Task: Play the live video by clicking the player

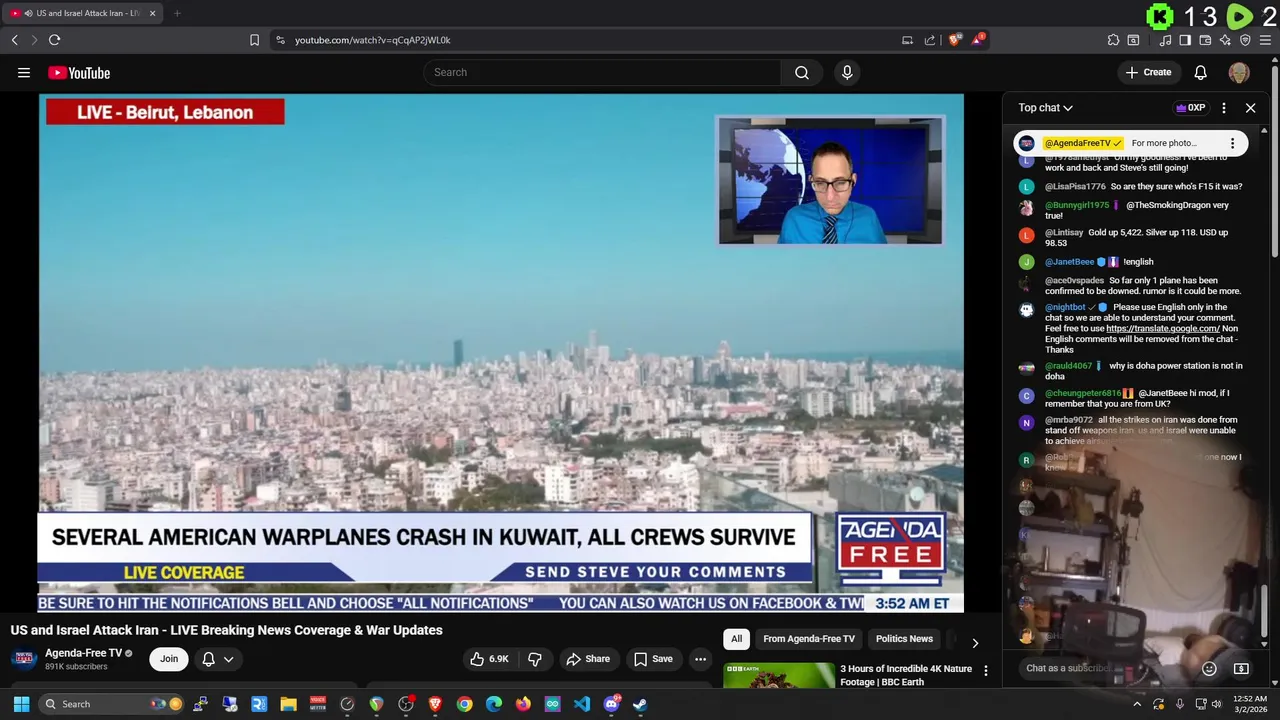Action: (x=501, y=353)
